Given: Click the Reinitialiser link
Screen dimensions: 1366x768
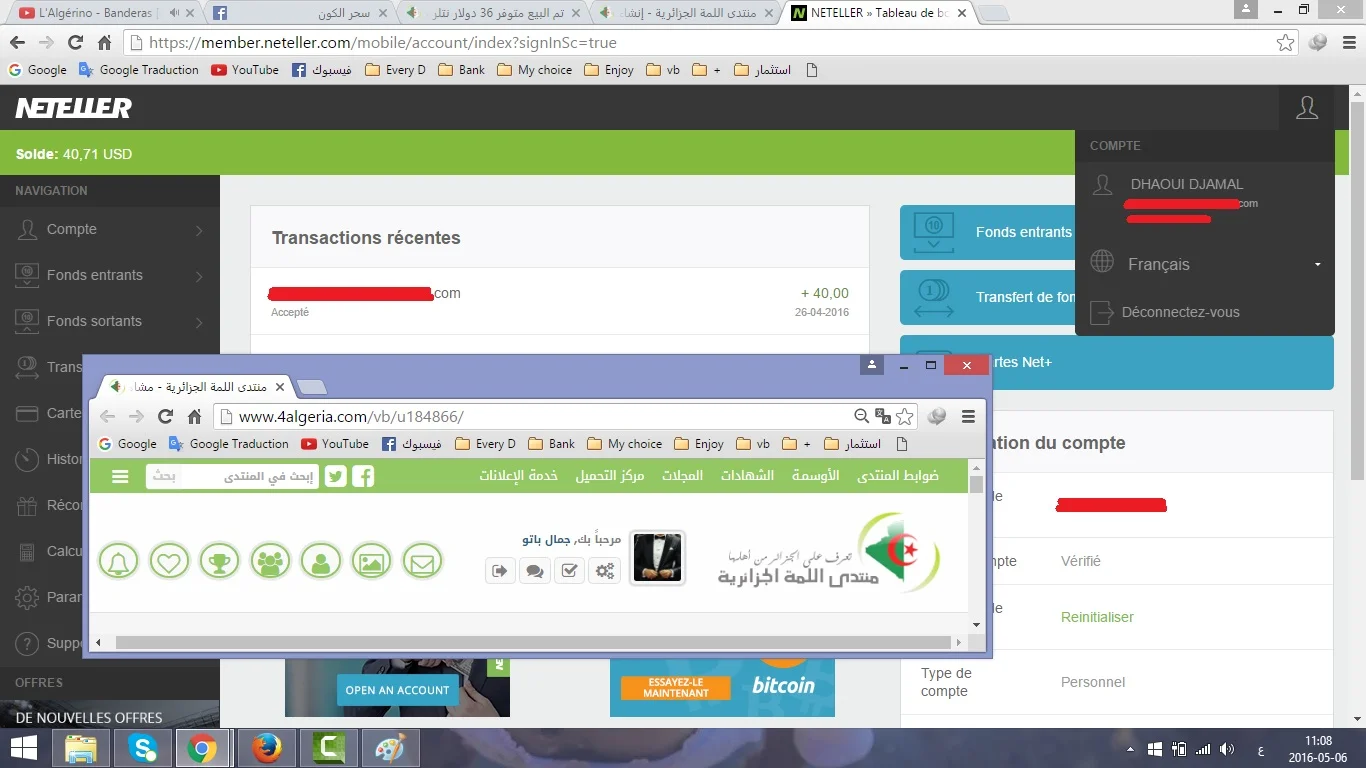Looking at the screenshot, I should 1097,617.
